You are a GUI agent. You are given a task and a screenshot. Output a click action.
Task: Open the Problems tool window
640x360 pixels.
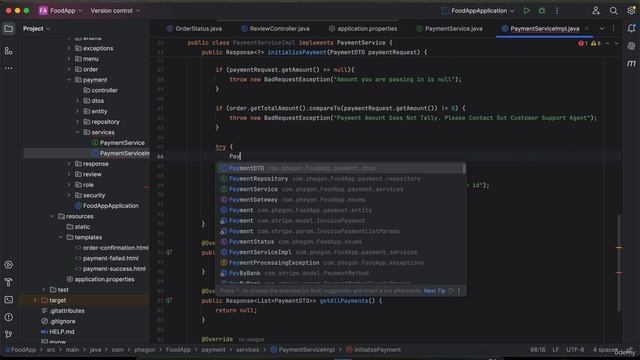tap(9, 317)
